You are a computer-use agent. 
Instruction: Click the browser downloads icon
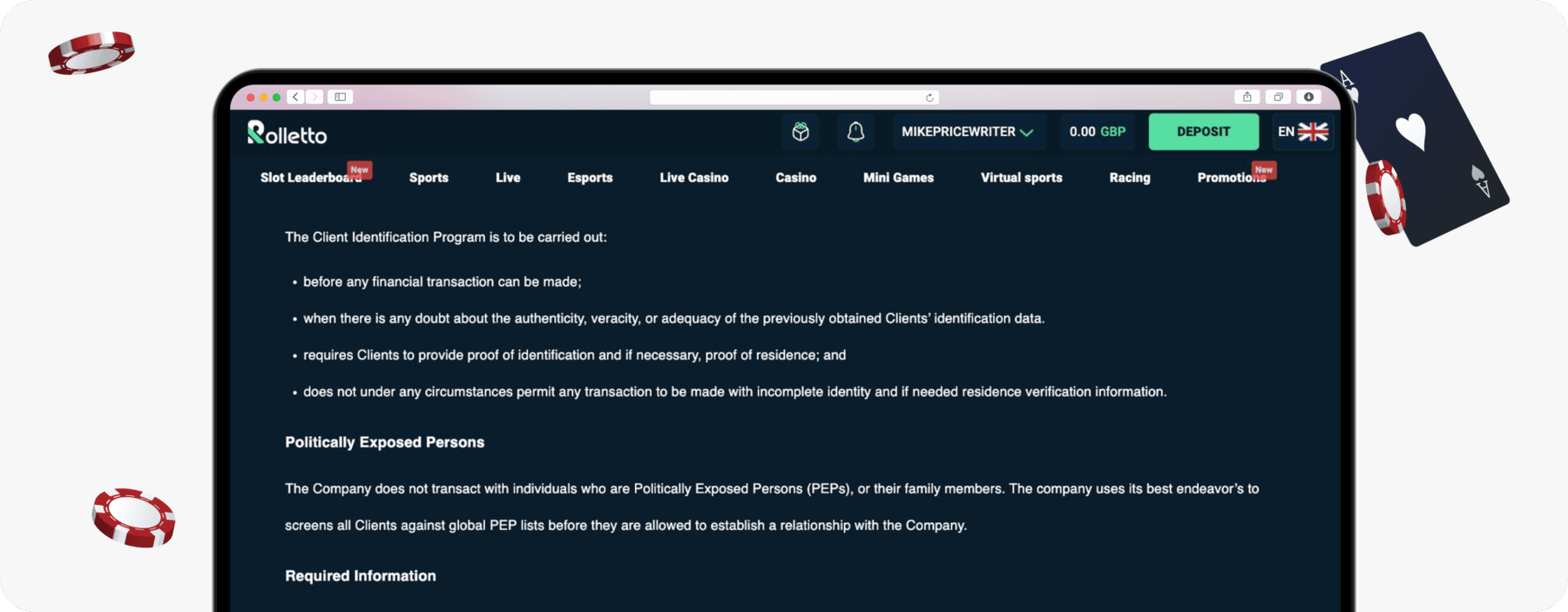[x=1308, y=97]
